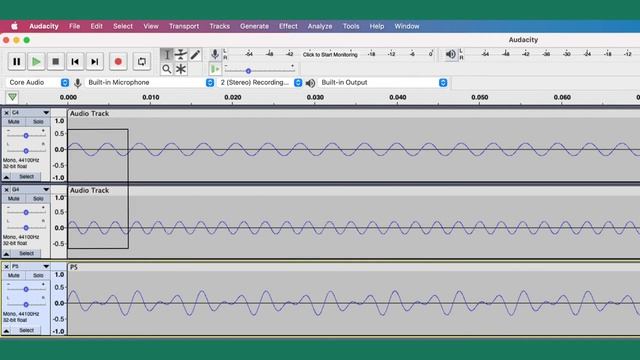Pause playback with the Pause button

click(x=17, y=62)
